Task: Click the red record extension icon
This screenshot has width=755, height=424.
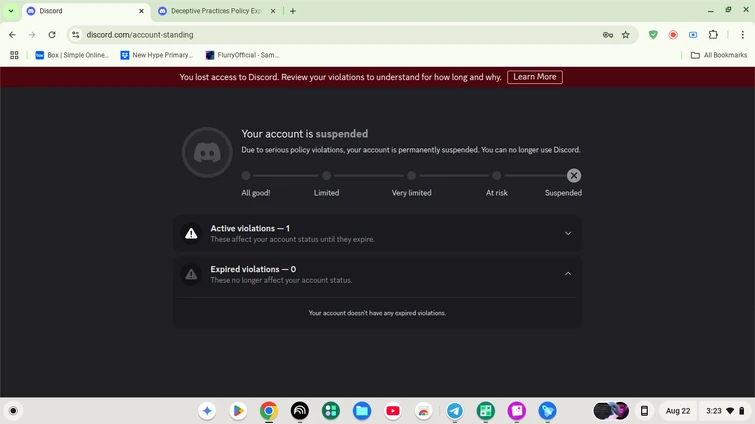Action: (673, 35)
